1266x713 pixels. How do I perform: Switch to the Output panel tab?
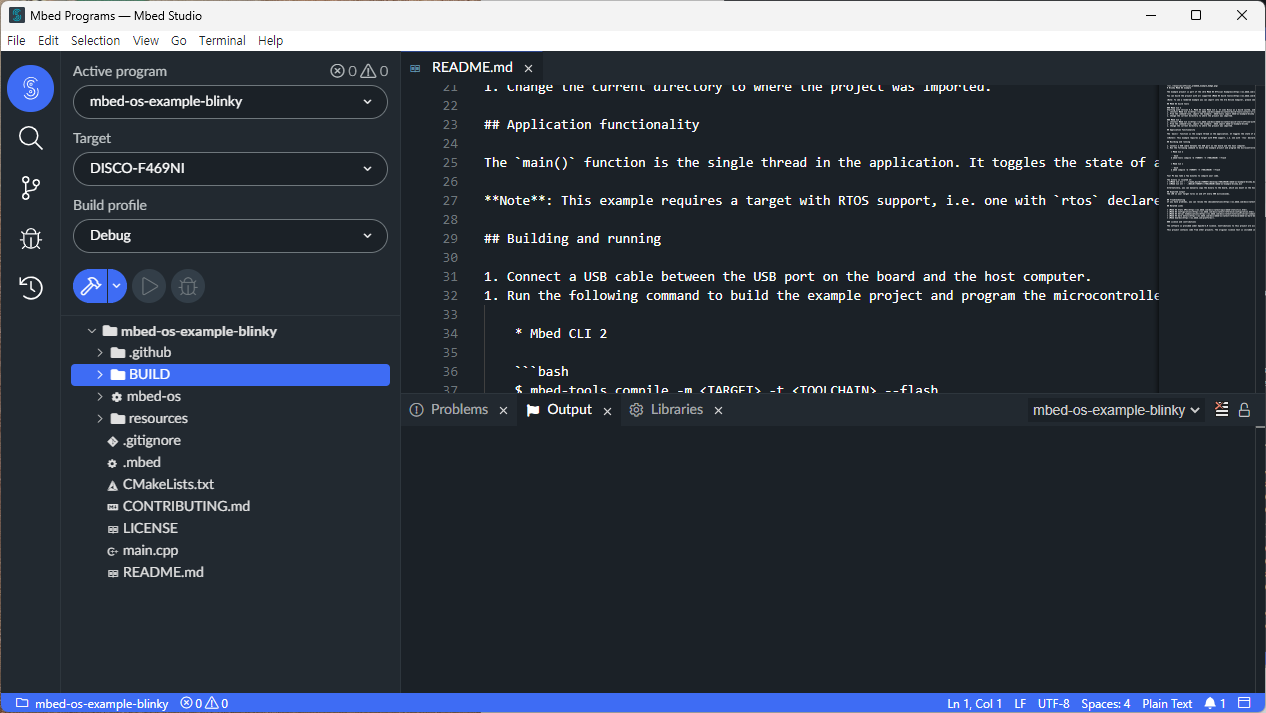click(x=570, y=410)
